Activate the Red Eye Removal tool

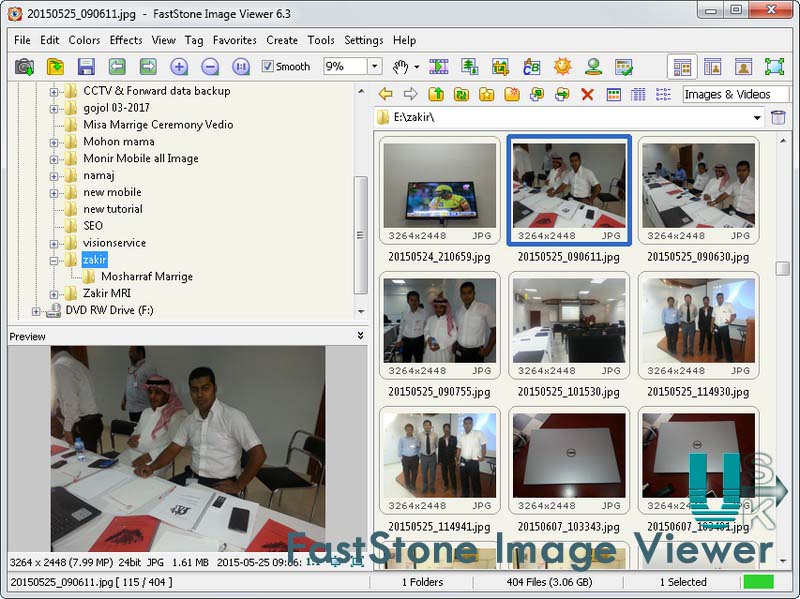[x=592, y=66]
